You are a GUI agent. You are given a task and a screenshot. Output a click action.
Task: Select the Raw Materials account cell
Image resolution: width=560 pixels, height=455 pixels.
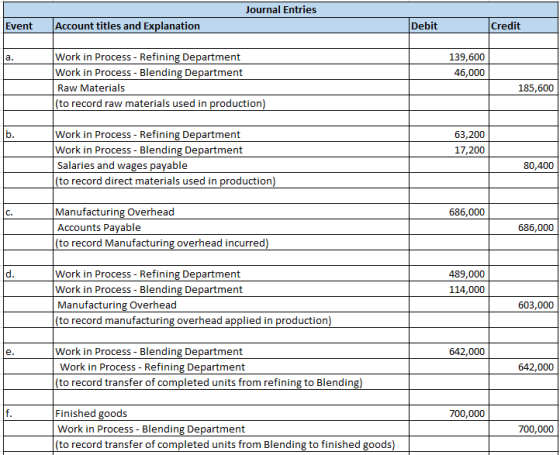tap(231, 88)
